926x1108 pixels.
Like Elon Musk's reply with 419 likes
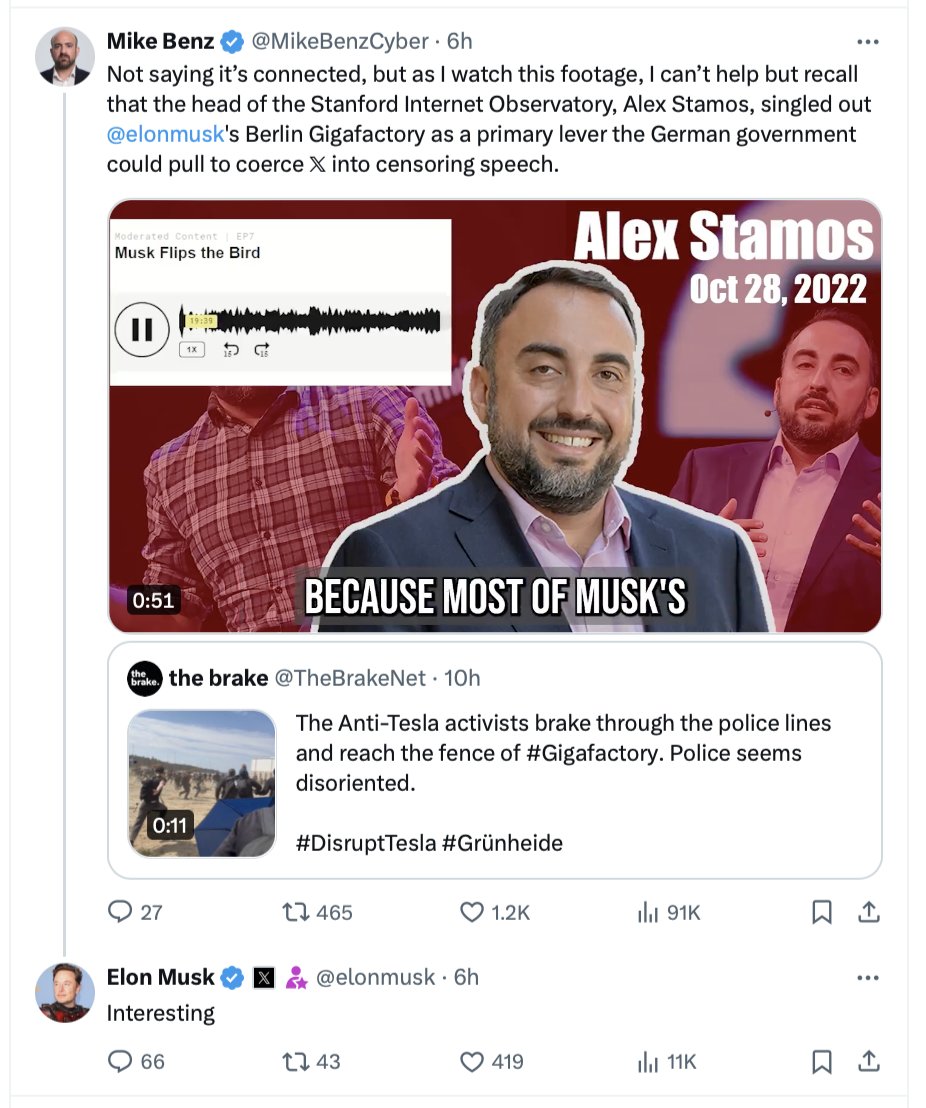[x=491, y=1061]
